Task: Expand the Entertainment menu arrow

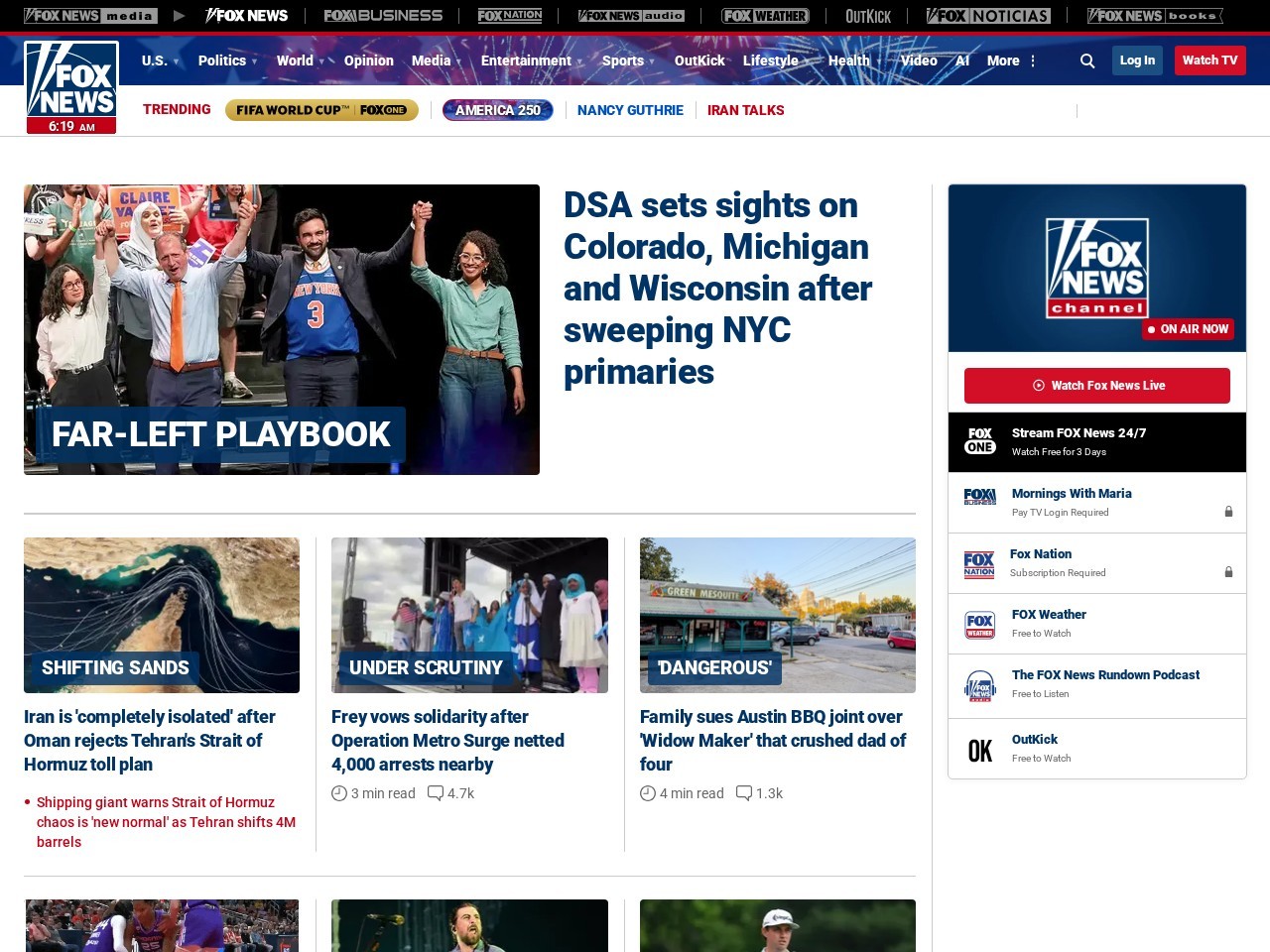Action: [579, 61]
